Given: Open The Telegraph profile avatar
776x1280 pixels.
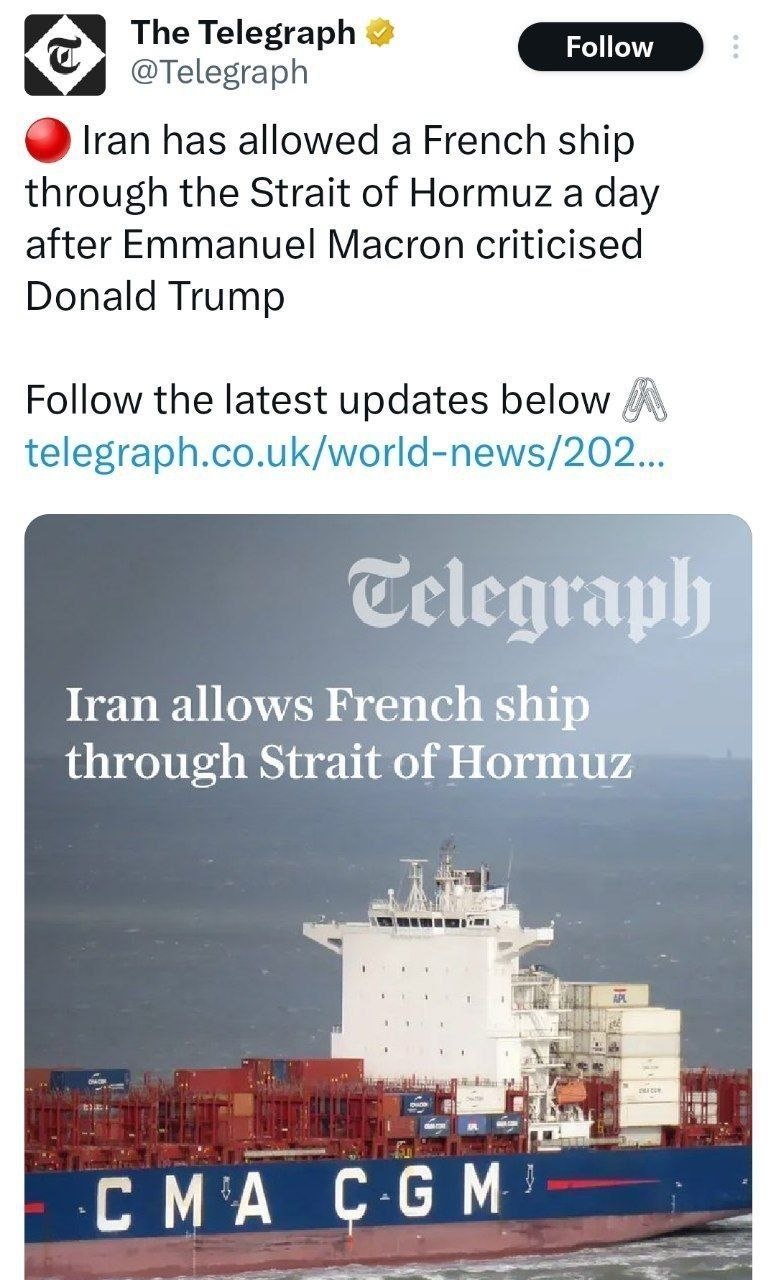Looking at the screenshot, I should pyautogui.click(x=65, y=55).
